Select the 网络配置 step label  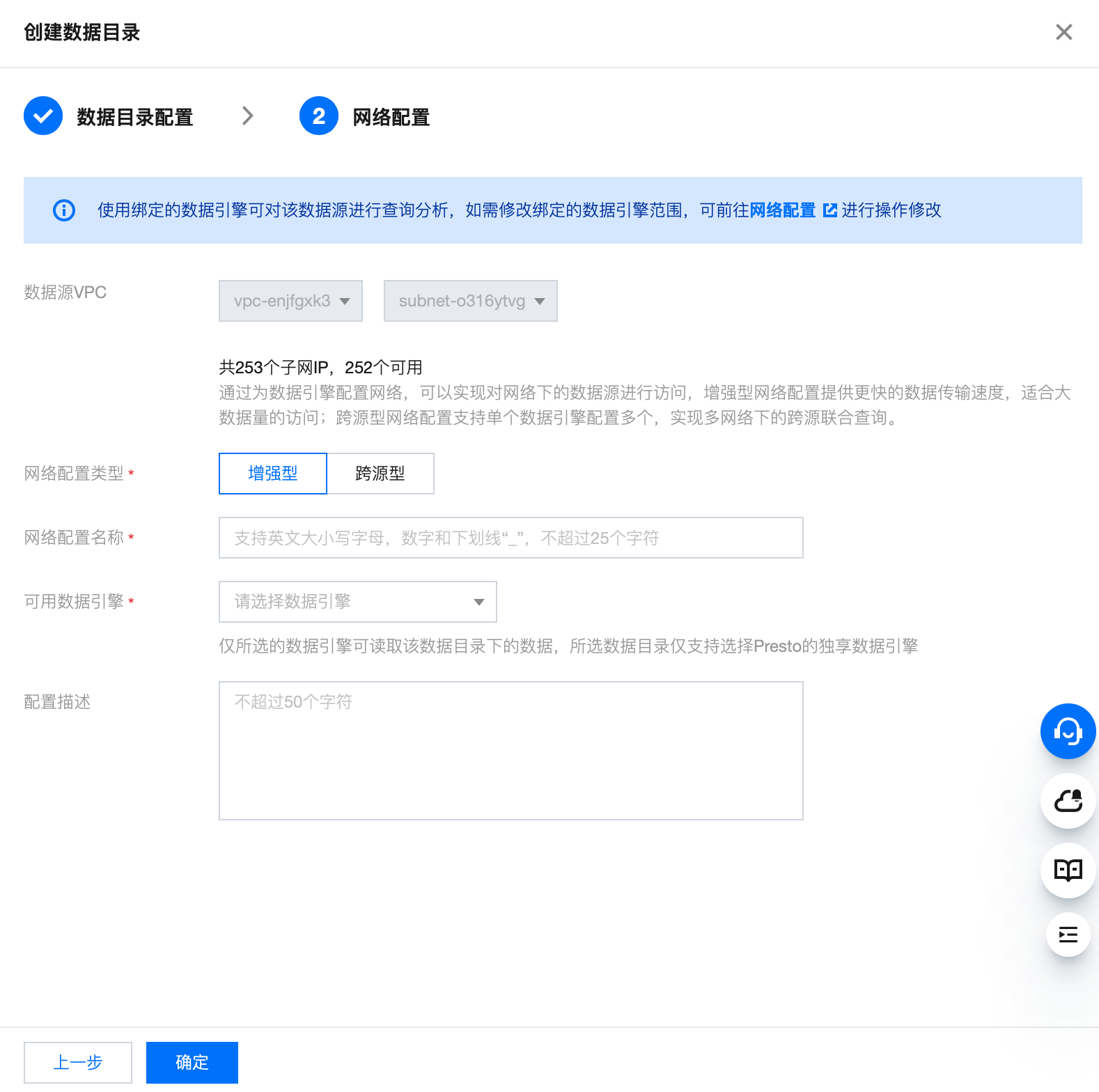click(x=391, y=117)
